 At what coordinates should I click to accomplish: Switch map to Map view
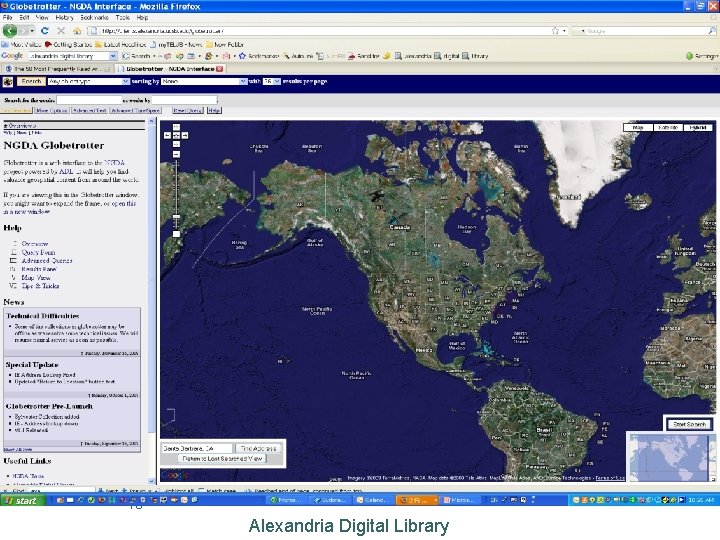(x=638, y=128)
